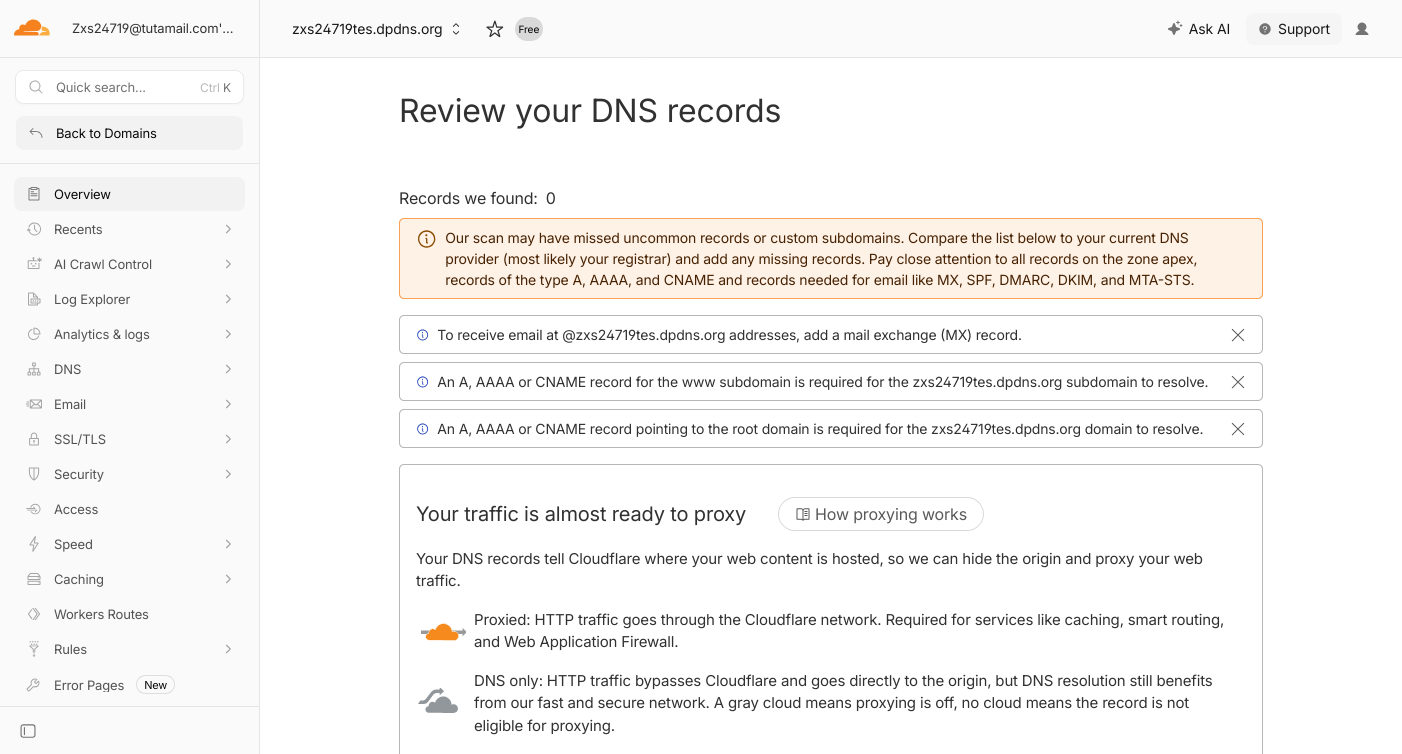The width and height of the screenshot is (1402, 754).
Task: Expand the Email submenu chevron
Action: 229,404
